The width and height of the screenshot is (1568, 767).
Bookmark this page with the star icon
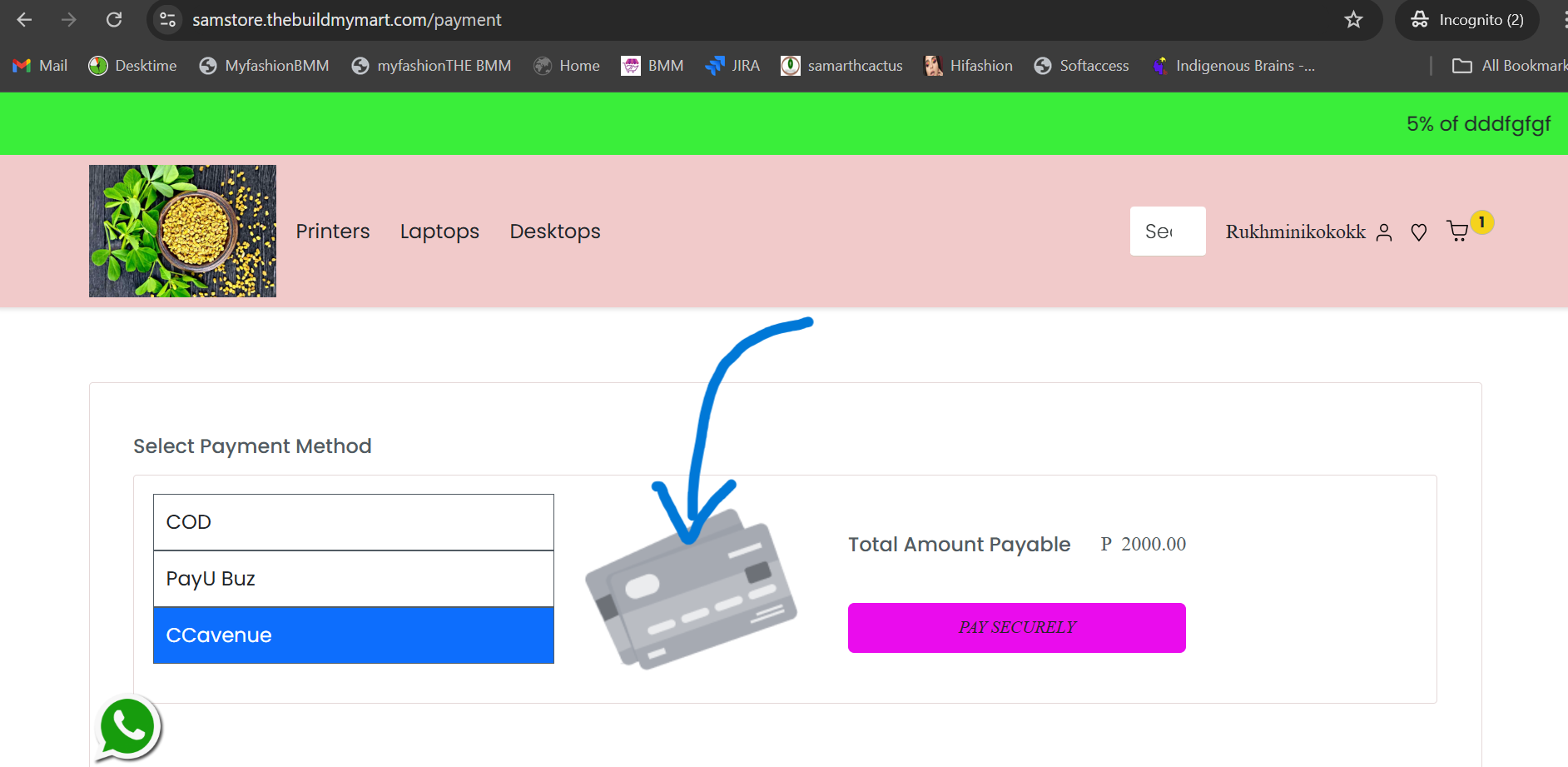[1353, 20]
